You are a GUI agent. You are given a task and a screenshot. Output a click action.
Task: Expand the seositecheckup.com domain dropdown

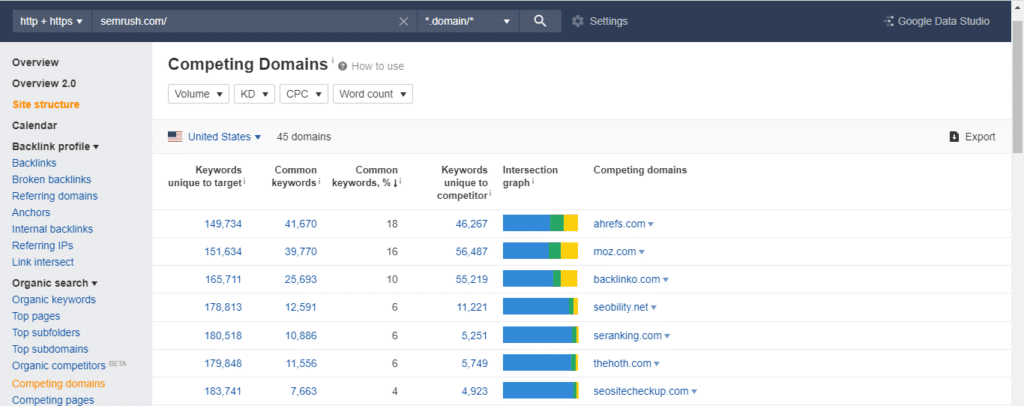tap(694, 391)
